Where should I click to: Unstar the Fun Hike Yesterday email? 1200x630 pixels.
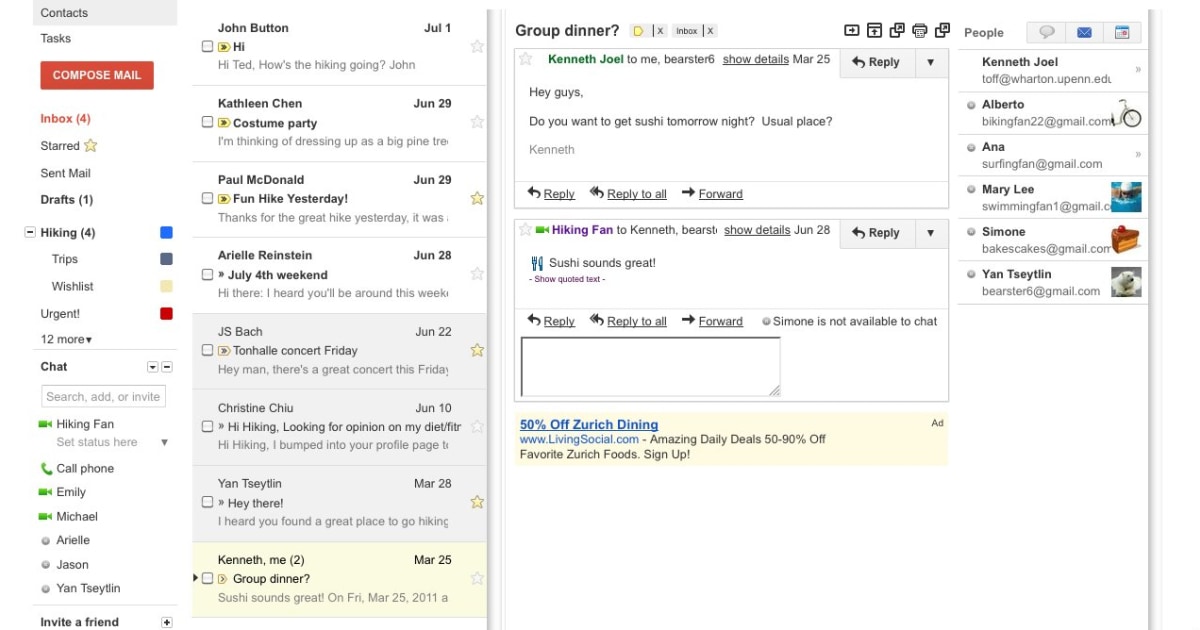(477, 197)
